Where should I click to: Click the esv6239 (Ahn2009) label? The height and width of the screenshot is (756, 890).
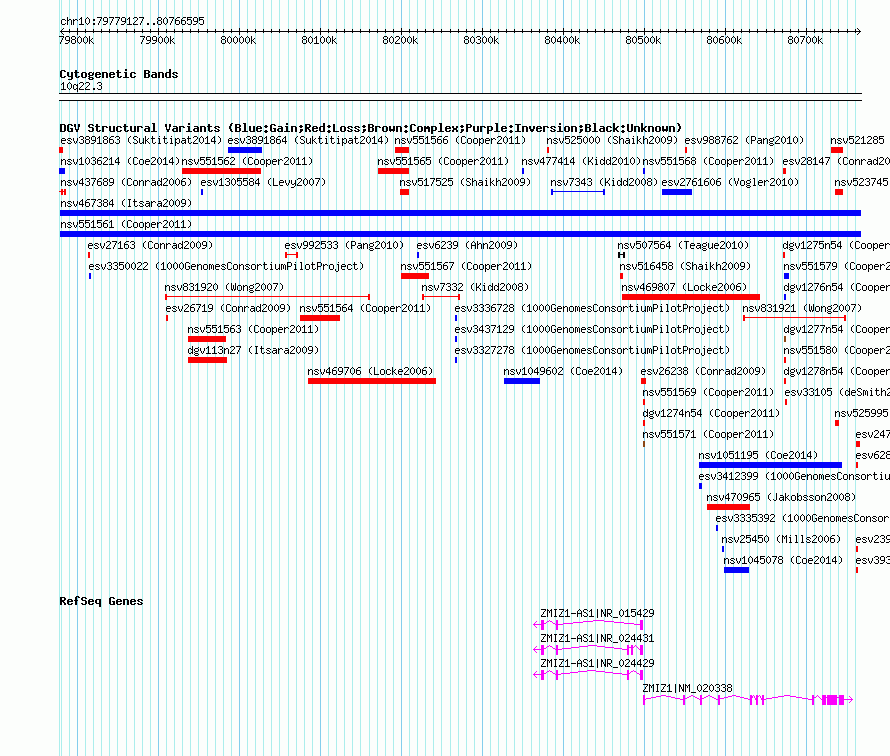[x=467, y=245]
